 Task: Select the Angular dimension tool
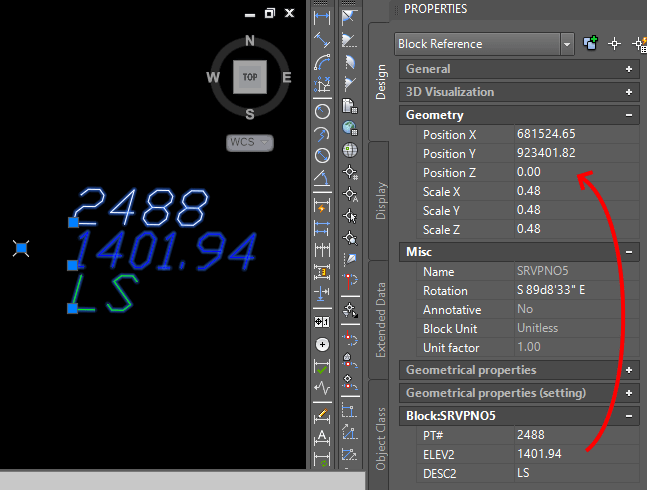click(x=322, y=178)
